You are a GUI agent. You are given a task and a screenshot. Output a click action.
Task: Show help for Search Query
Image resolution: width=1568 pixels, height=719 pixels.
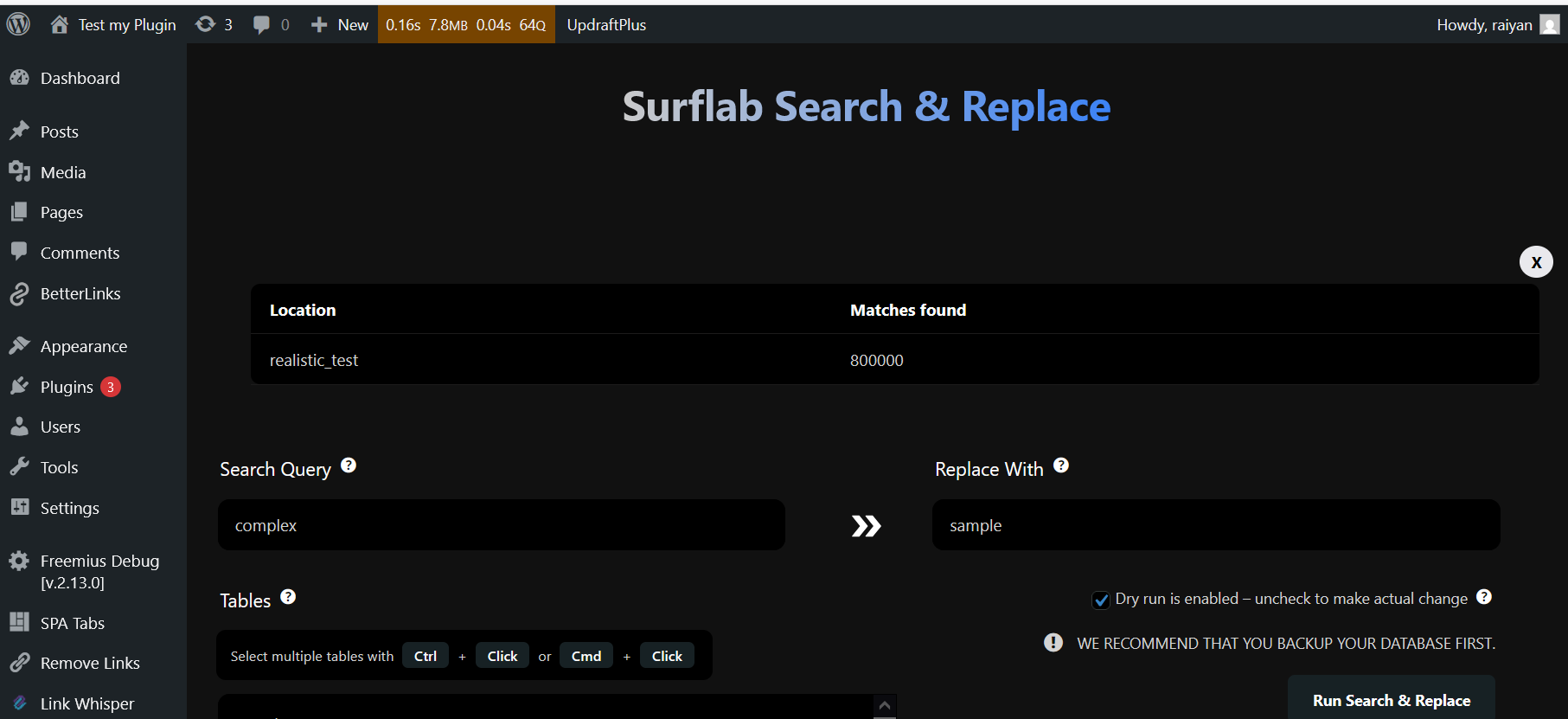[x=349, y=465]
